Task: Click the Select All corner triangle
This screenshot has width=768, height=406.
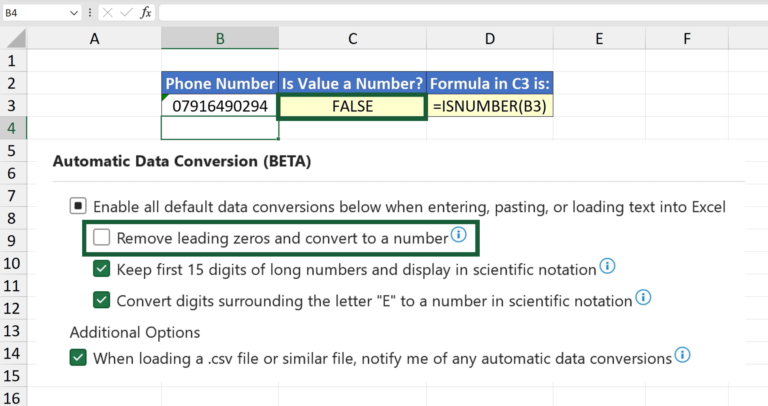Action: [14, 38]
